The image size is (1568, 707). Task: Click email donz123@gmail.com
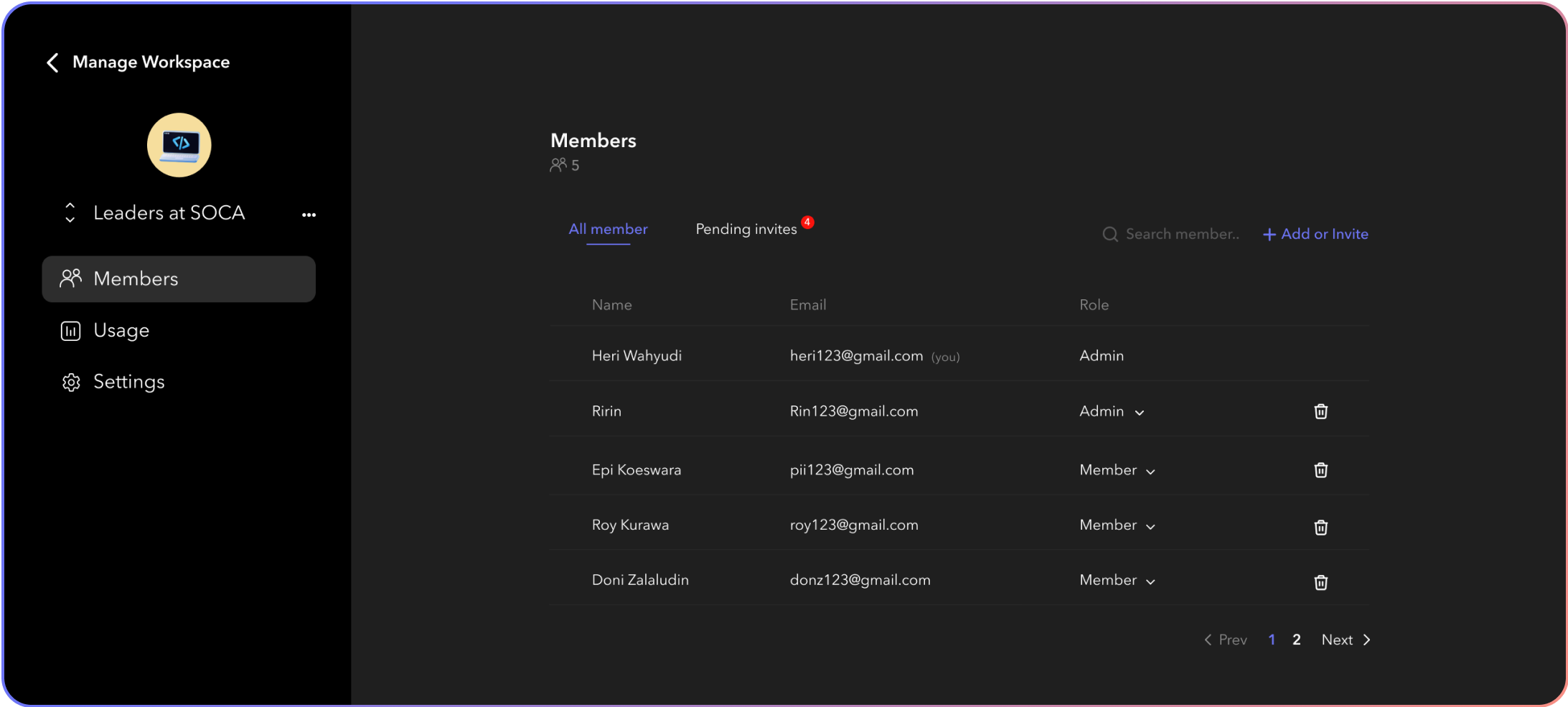click(860, 580)
